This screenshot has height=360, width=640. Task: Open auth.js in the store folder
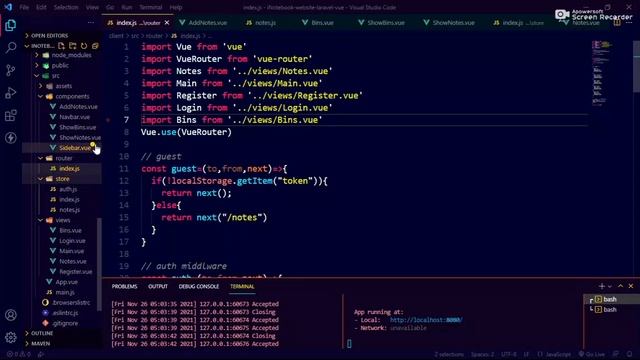click(x=68, y=189)
